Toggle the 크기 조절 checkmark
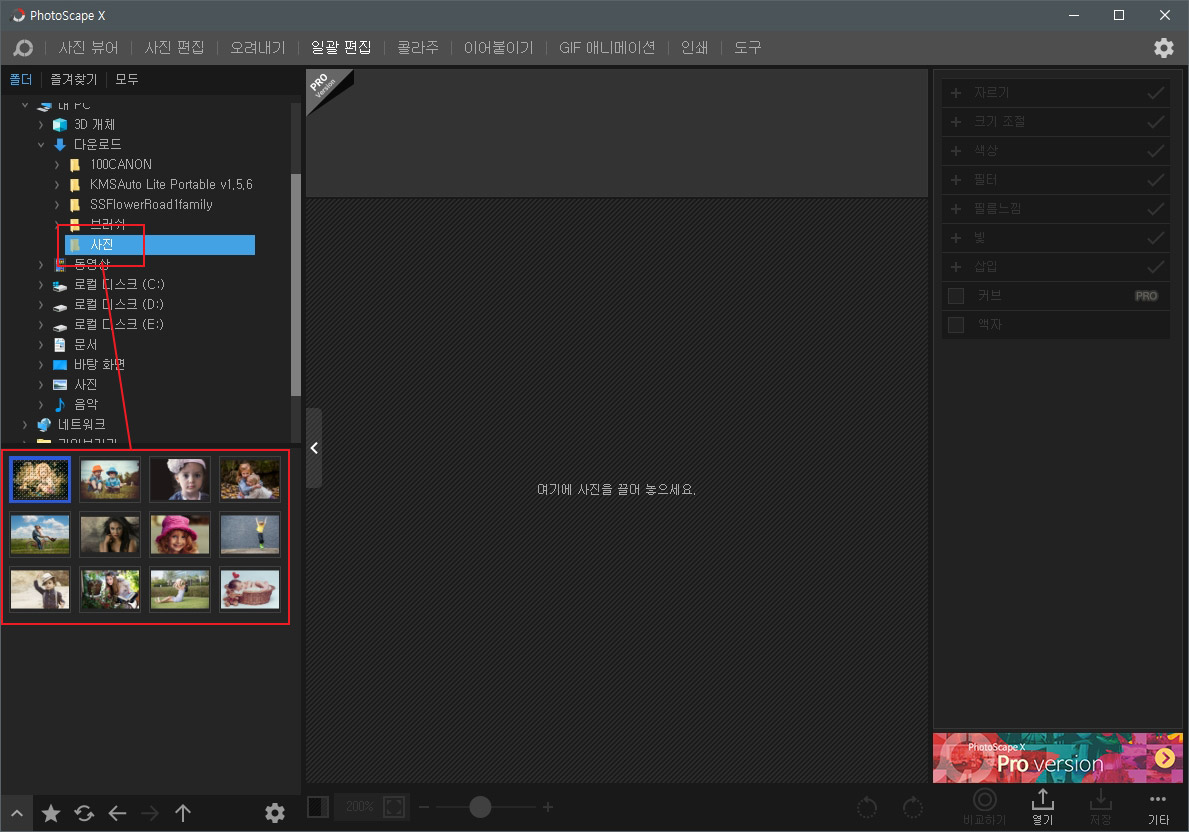 tap(1155, 121)
